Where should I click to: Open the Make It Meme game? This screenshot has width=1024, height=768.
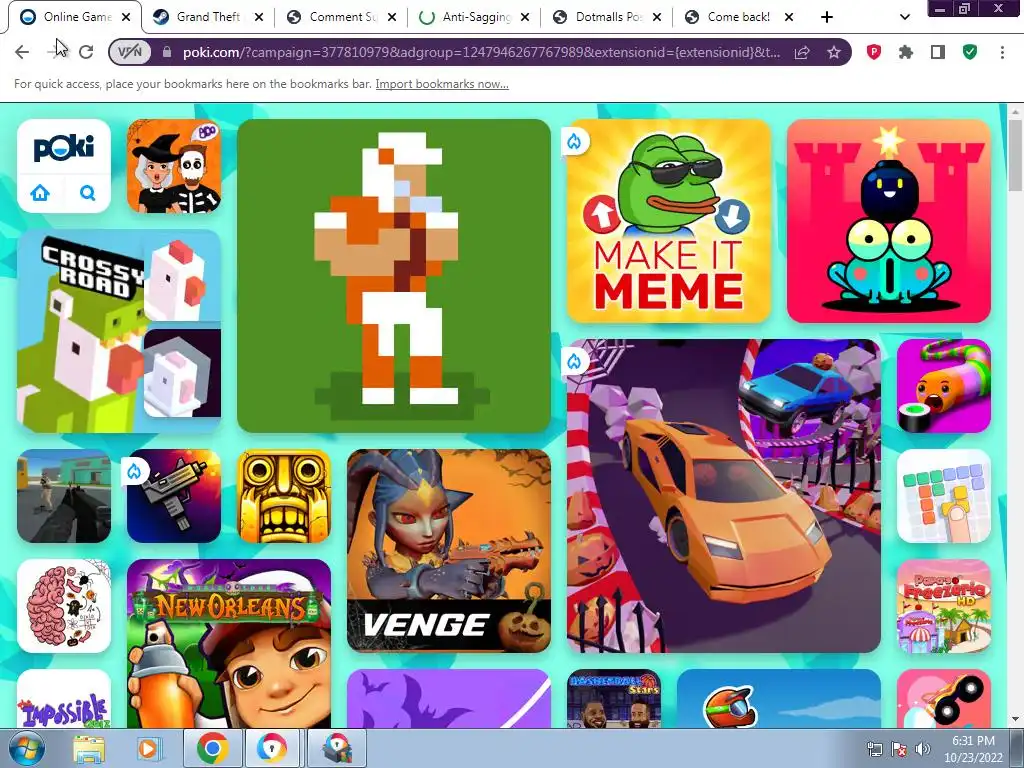(x=669, y=221)
